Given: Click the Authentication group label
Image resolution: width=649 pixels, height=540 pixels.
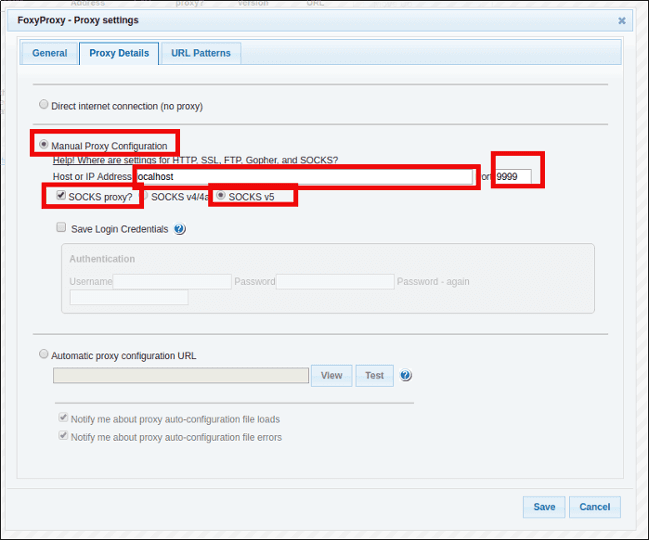Looking at the screenshot, I should point(102,259).
